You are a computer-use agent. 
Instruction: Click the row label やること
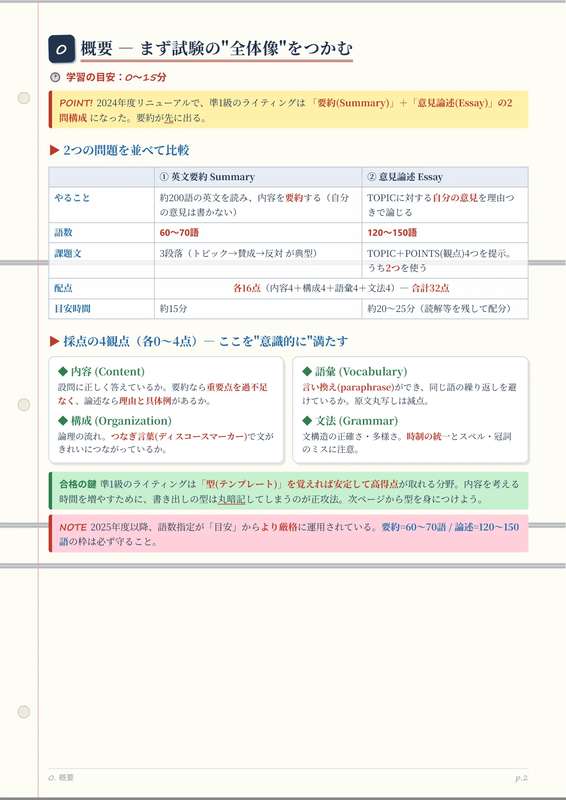[x=72, y=198]
